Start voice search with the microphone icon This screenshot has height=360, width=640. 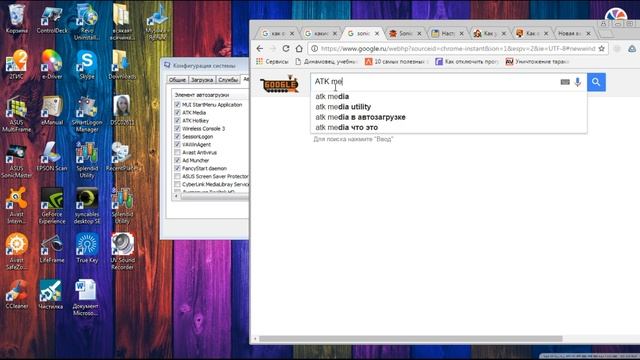(x=577, y=82)
